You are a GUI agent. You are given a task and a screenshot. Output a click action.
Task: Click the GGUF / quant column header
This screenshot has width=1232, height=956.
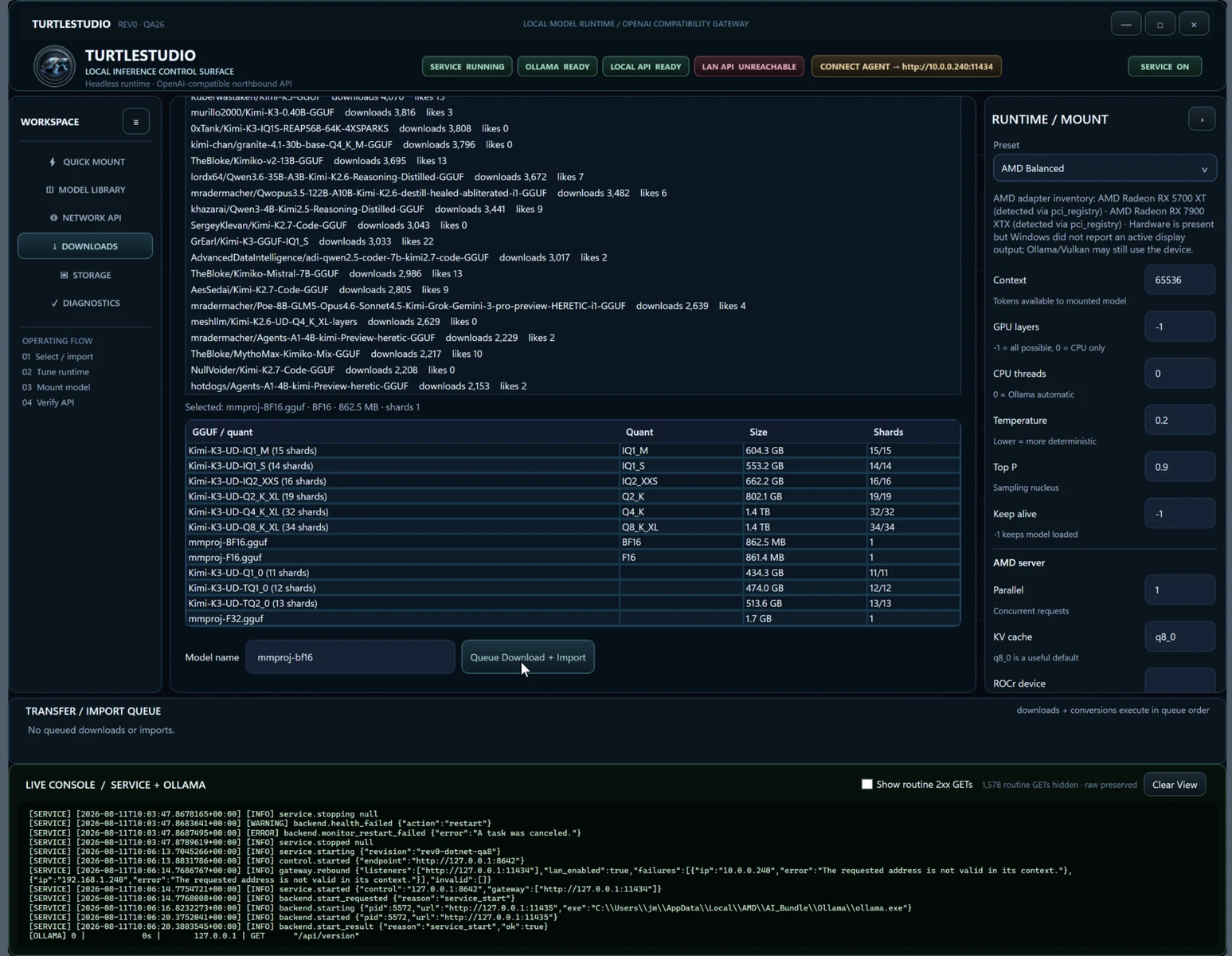(x=403, y=432)
